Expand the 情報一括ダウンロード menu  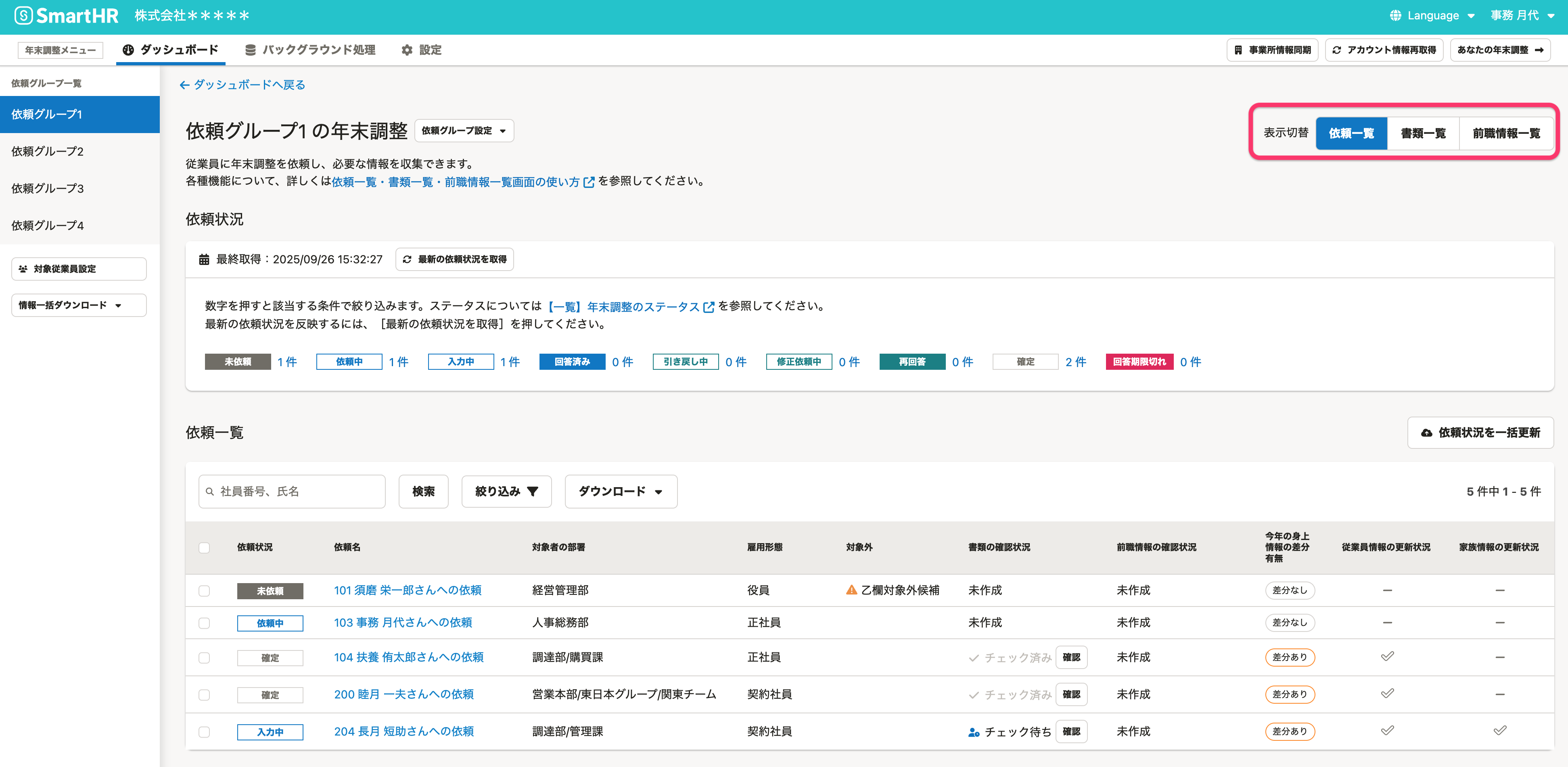79,305
